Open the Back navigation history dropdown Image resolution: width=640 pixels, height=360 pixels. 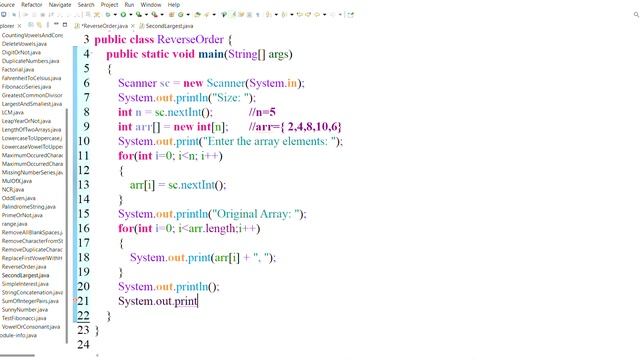coord(324,15)
